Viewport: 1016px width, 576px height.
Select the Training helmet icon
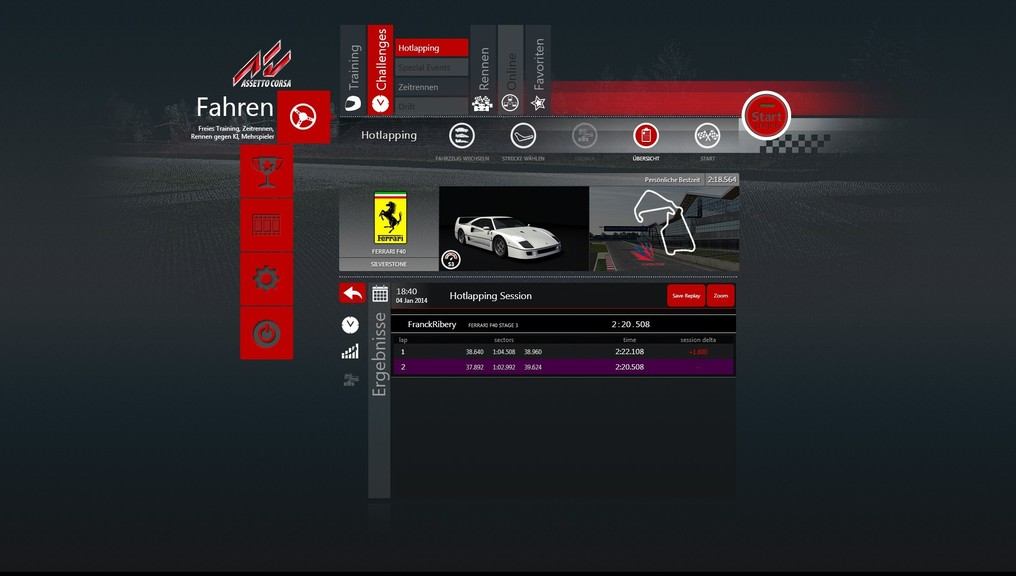(353, 102)
